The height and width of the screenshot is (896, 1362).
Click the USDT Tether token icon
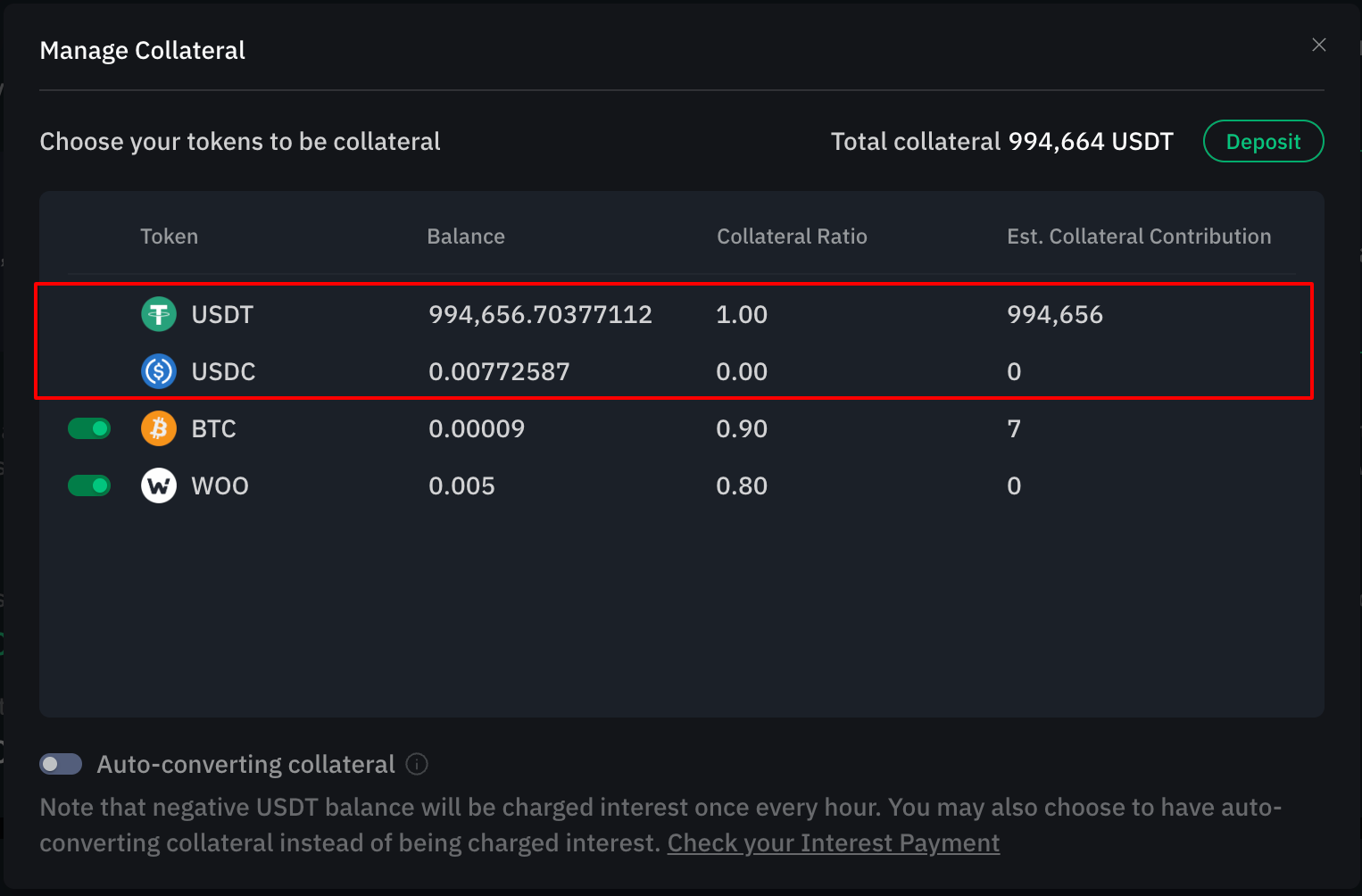[159, 314]
